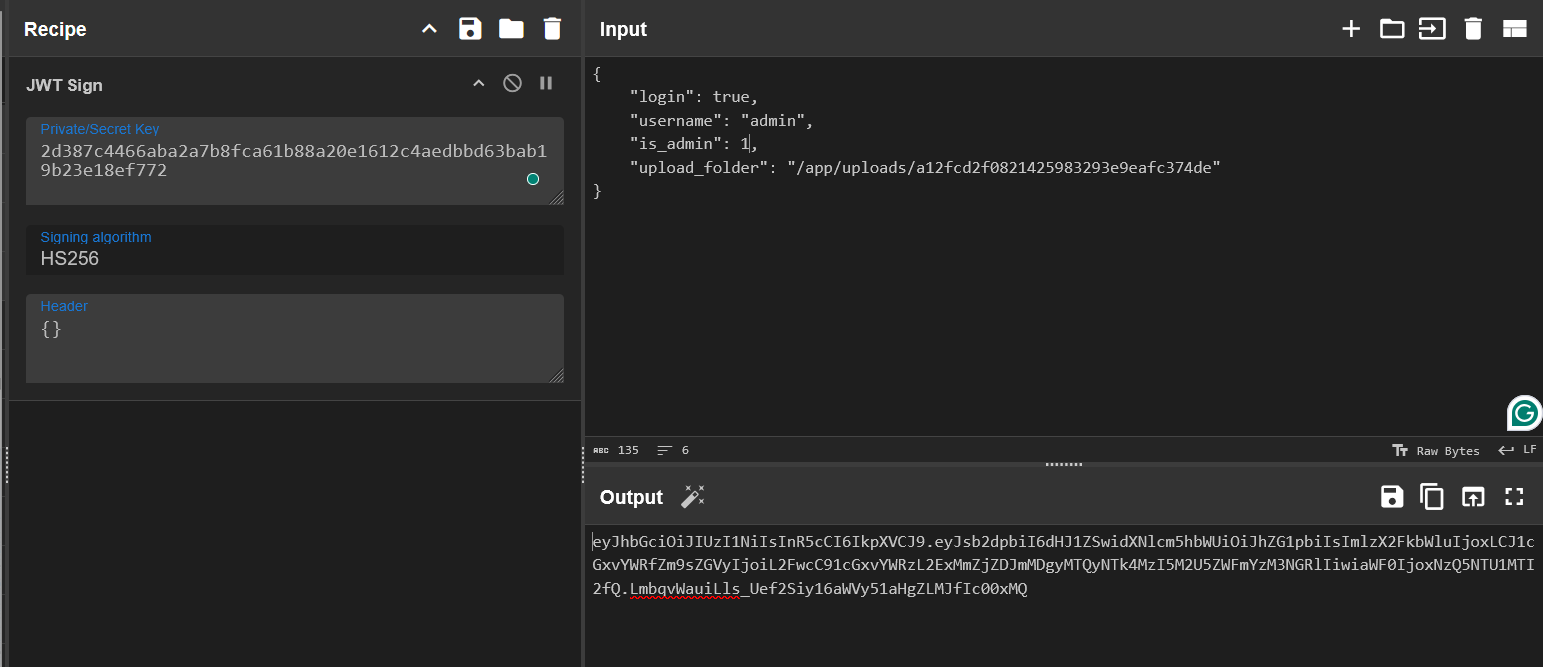This screenshot has width=1543, height=667.
Task: Add a new input tab with plus icon
Action: [x=1351, y=29]
